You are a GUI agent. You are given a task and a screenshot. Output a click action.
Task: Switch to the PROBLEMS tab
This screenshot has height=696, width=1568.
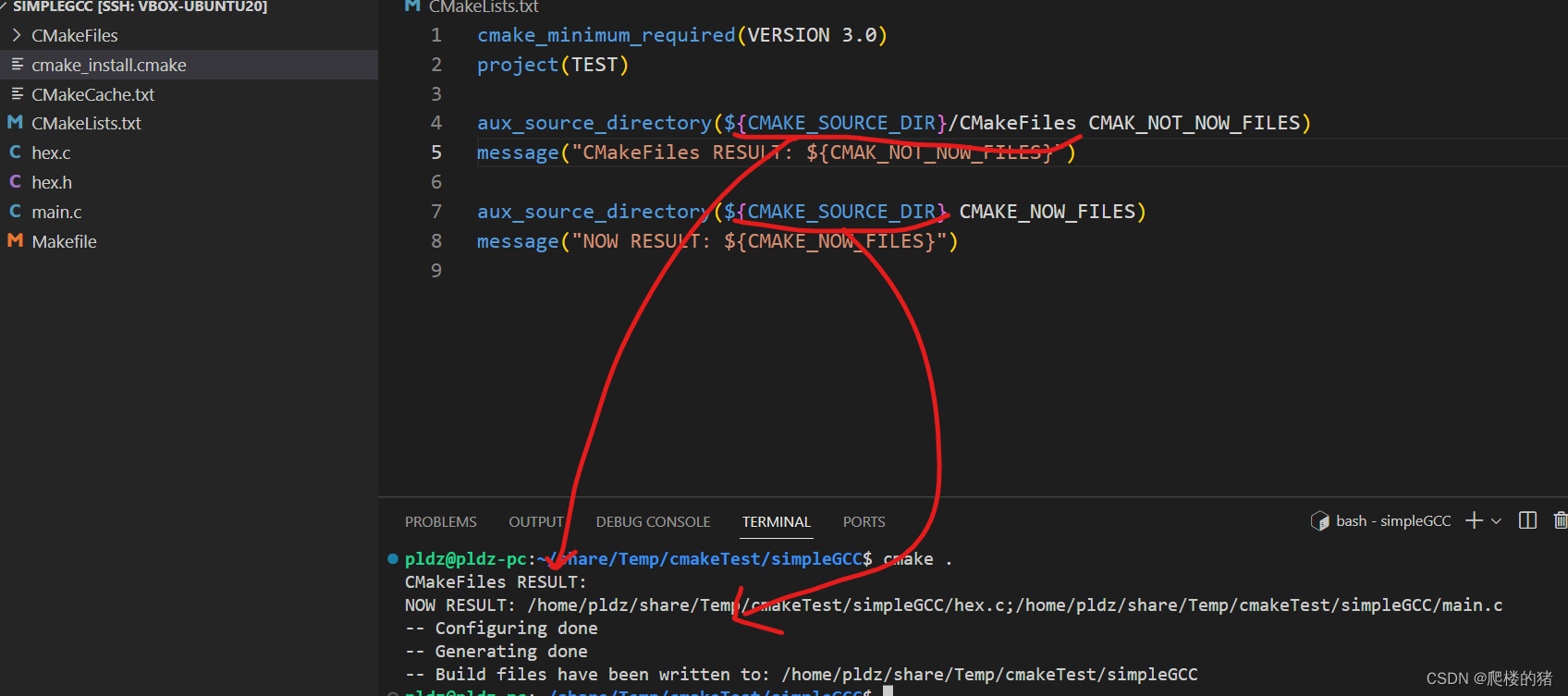coord(441,522)
